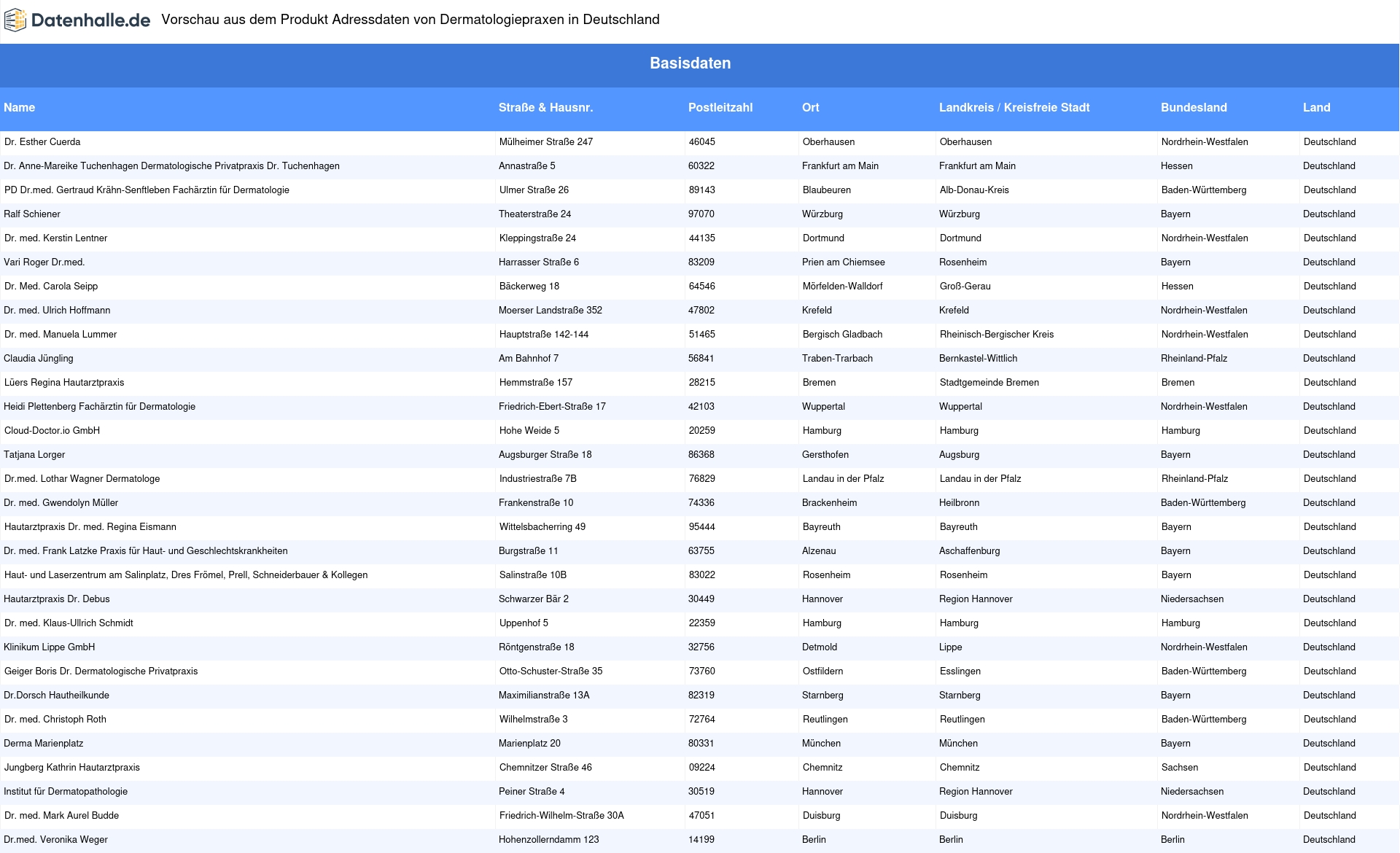This screenshot has width=1400, height=853.
Task: Select Friedrich-Ebert-Straße 17 address
Action: (x=552, y=407)
